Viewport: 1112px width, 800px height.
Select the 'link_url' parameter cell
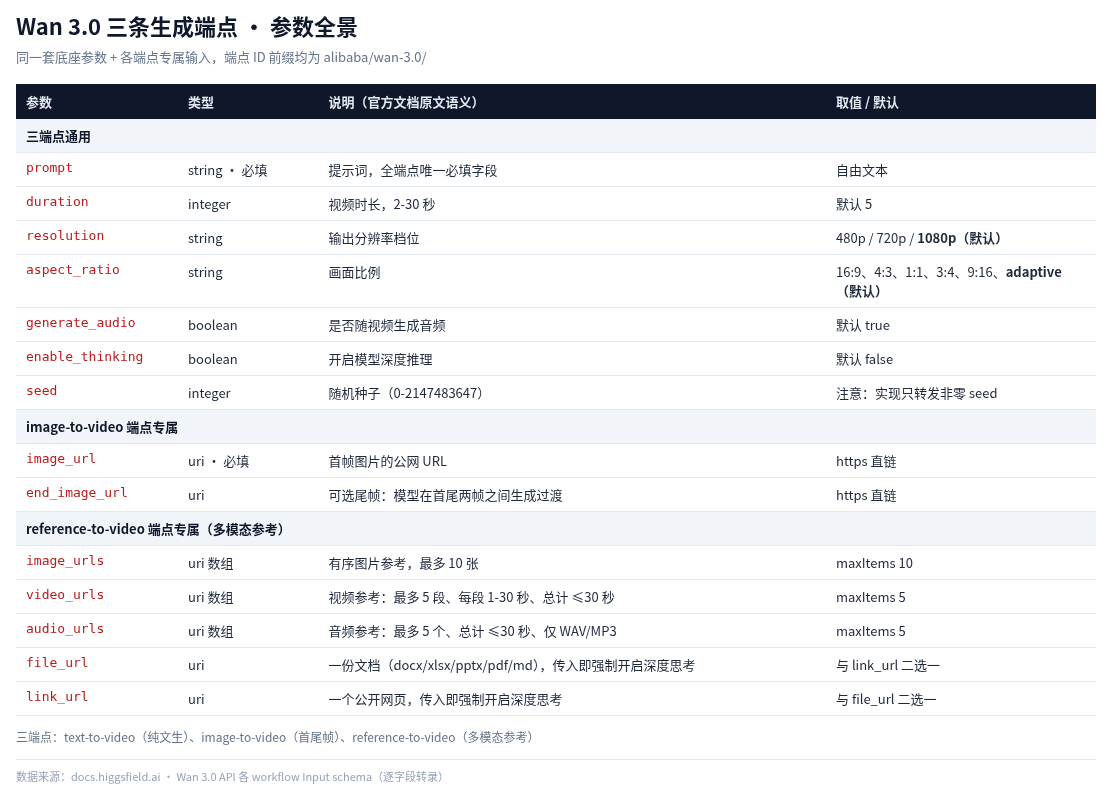point(97,699)
